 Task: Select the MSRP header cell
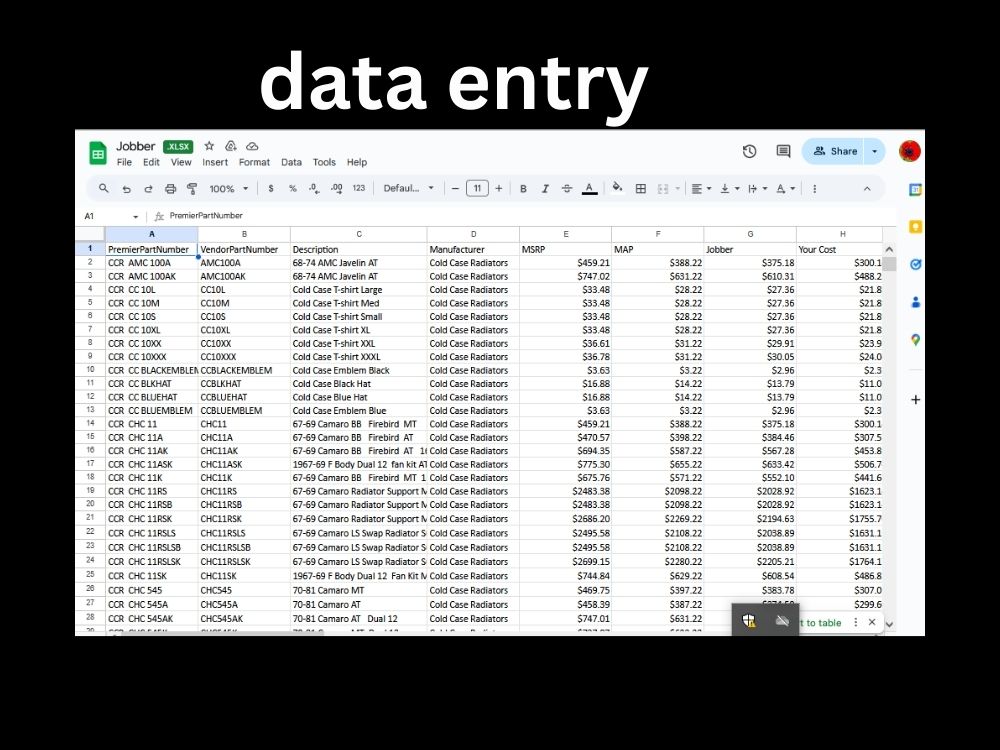(565, 249)
